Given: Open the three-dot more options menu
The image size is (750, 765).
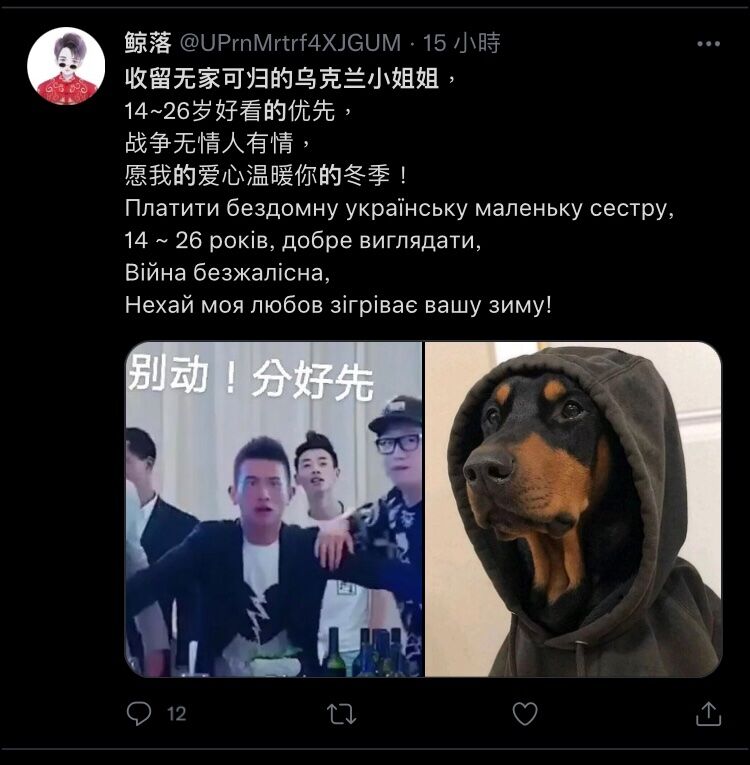Looking at the screenshot, I should point(709,43).
